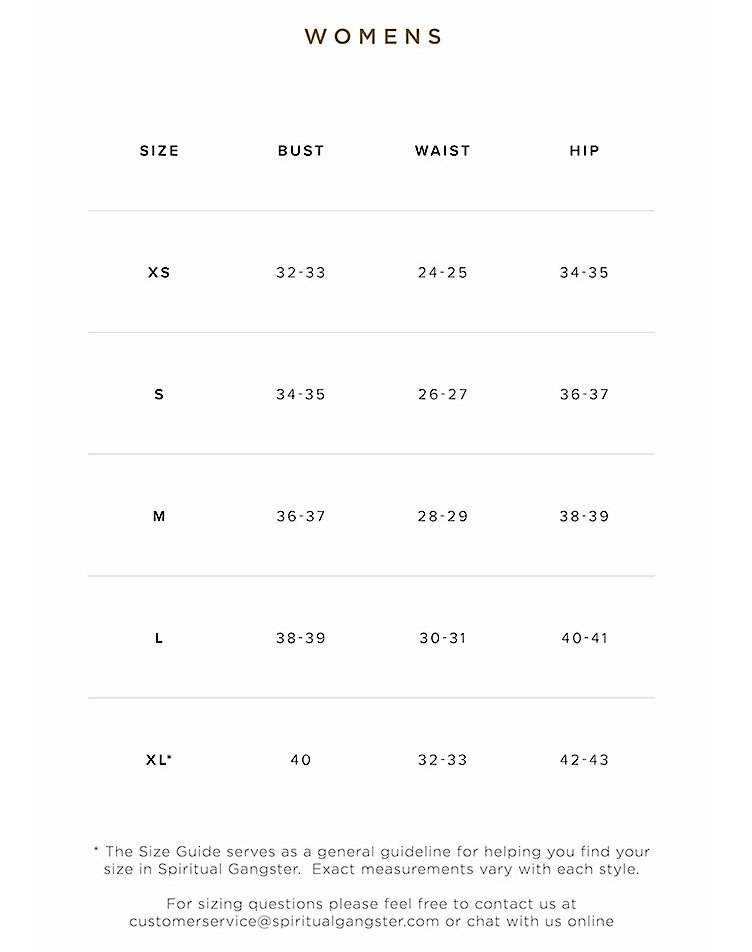Click the Size Guide disclaimer note
Screen dimensions: 752x952
(371, 860)
